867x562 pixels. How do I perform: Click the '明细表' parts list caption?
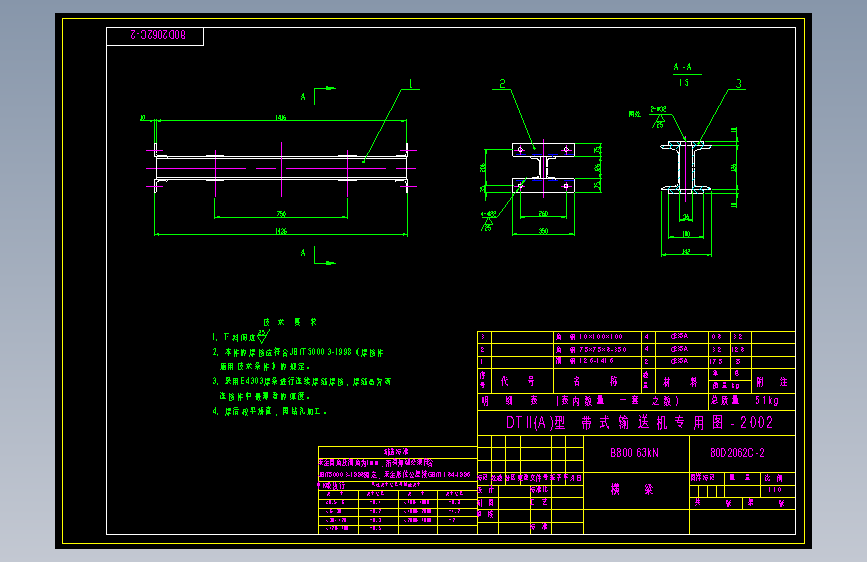pos(510,400)
